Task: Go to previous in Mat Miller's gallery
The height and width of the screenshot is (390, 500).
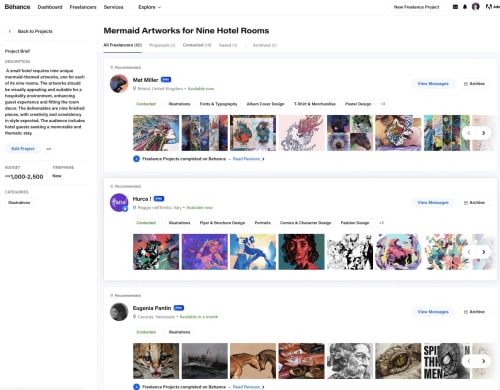Action: [469, 133]
